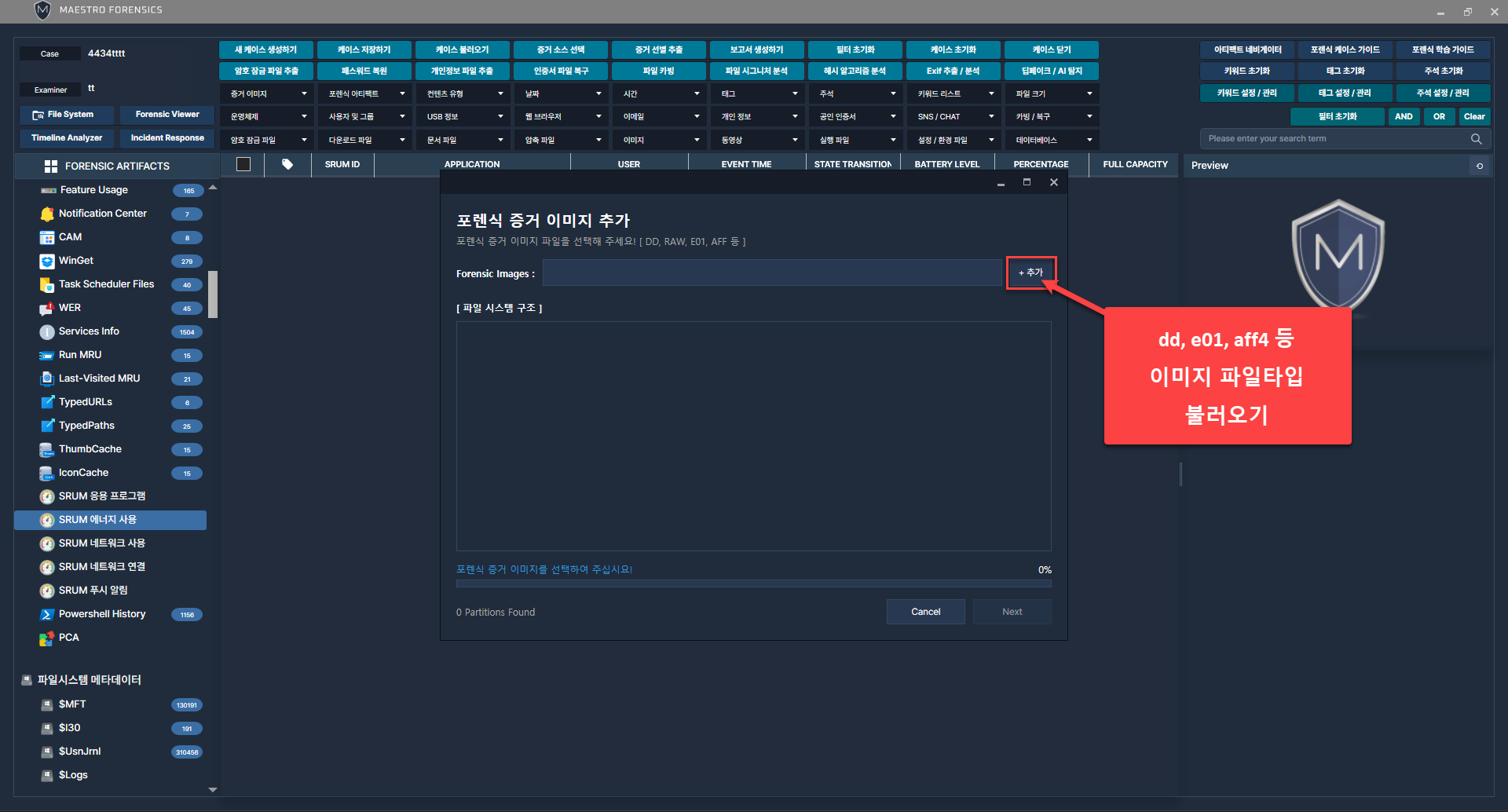Click the Notification Center bell icon
The image size is (1508, 812).
point(47,214)
